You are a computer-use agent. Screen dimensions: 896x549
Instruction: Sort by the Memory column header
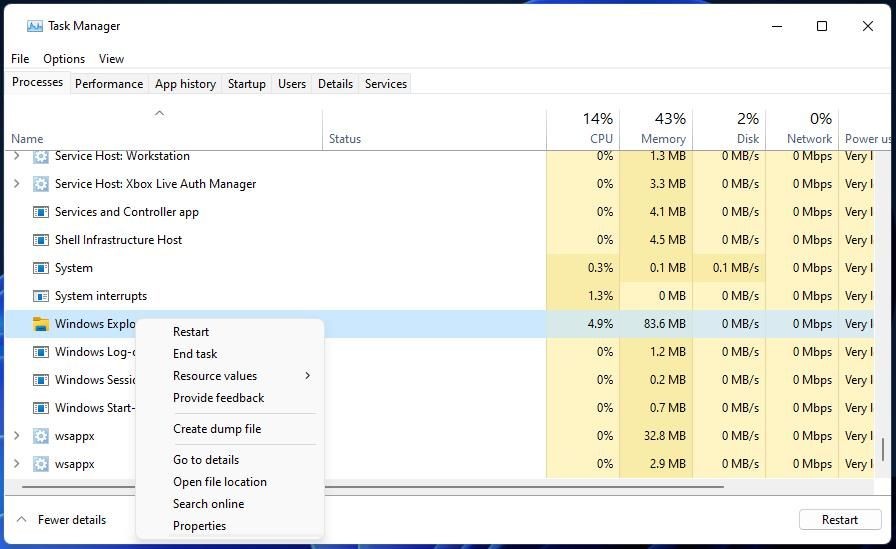pyautogui.click(x=656, y=129)
